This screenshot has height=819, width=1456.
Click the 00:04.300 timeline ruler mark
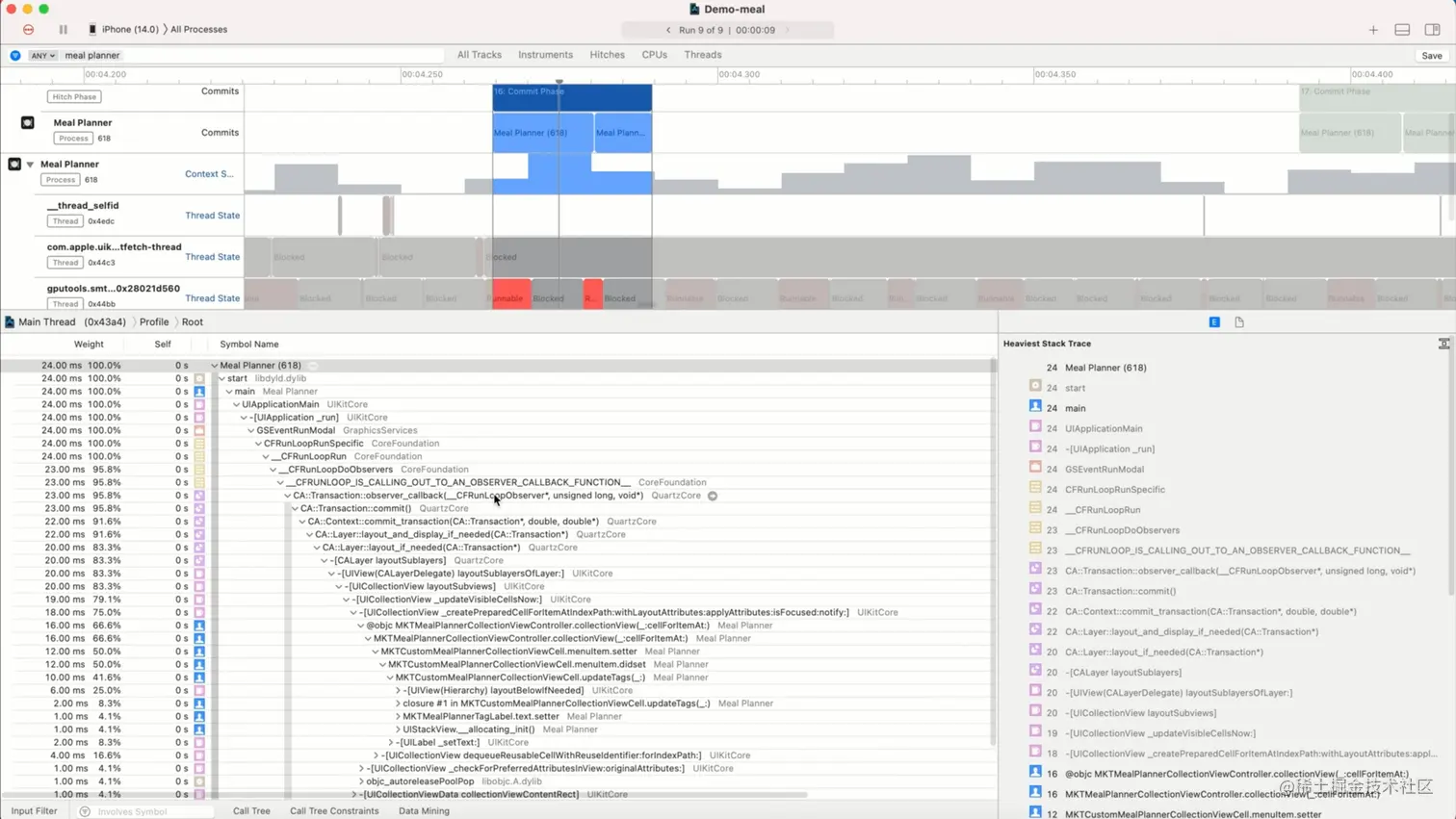(739, 74)
